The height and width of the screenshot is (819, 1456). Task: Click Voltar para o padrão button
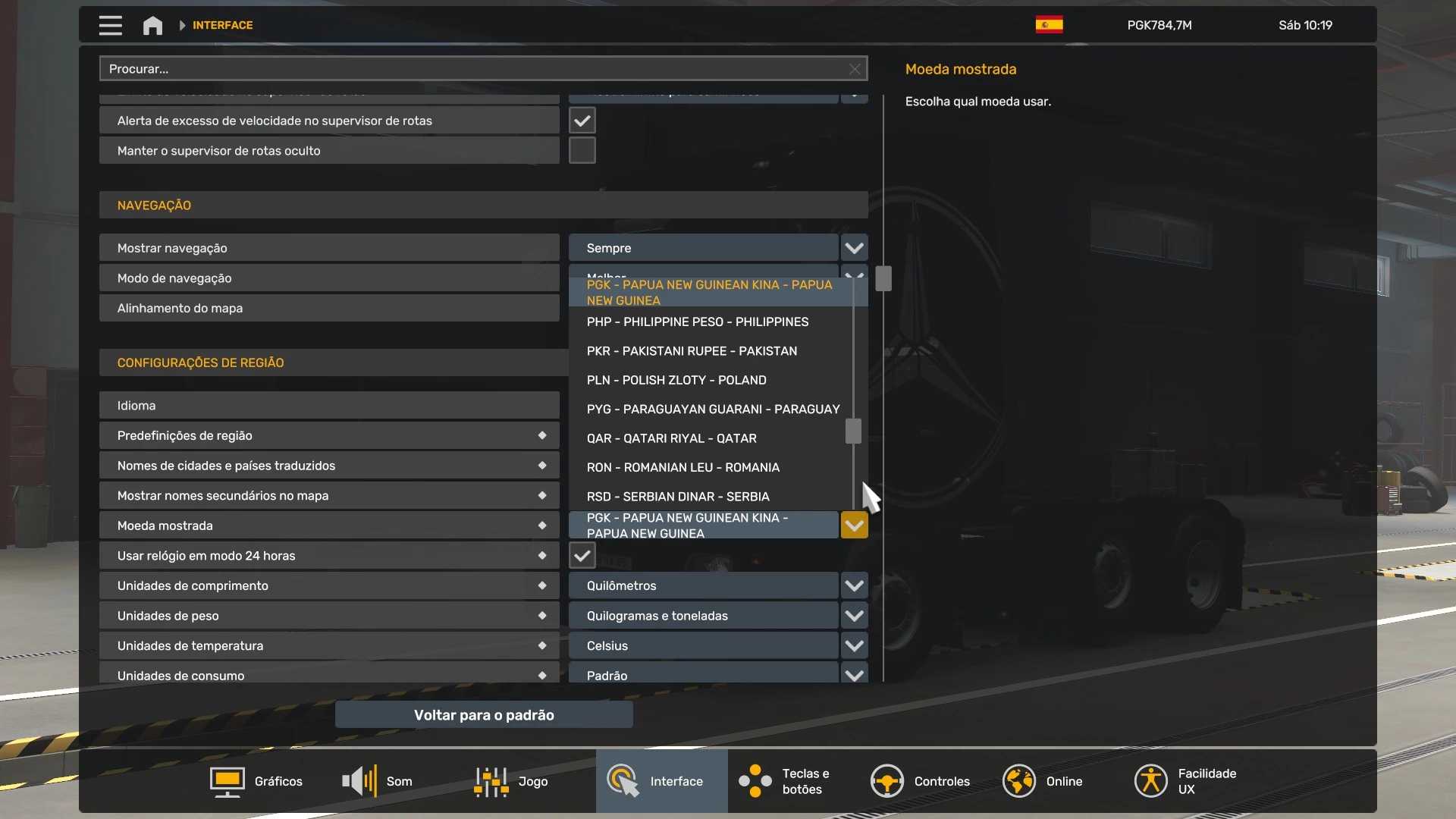pos(484,715)
